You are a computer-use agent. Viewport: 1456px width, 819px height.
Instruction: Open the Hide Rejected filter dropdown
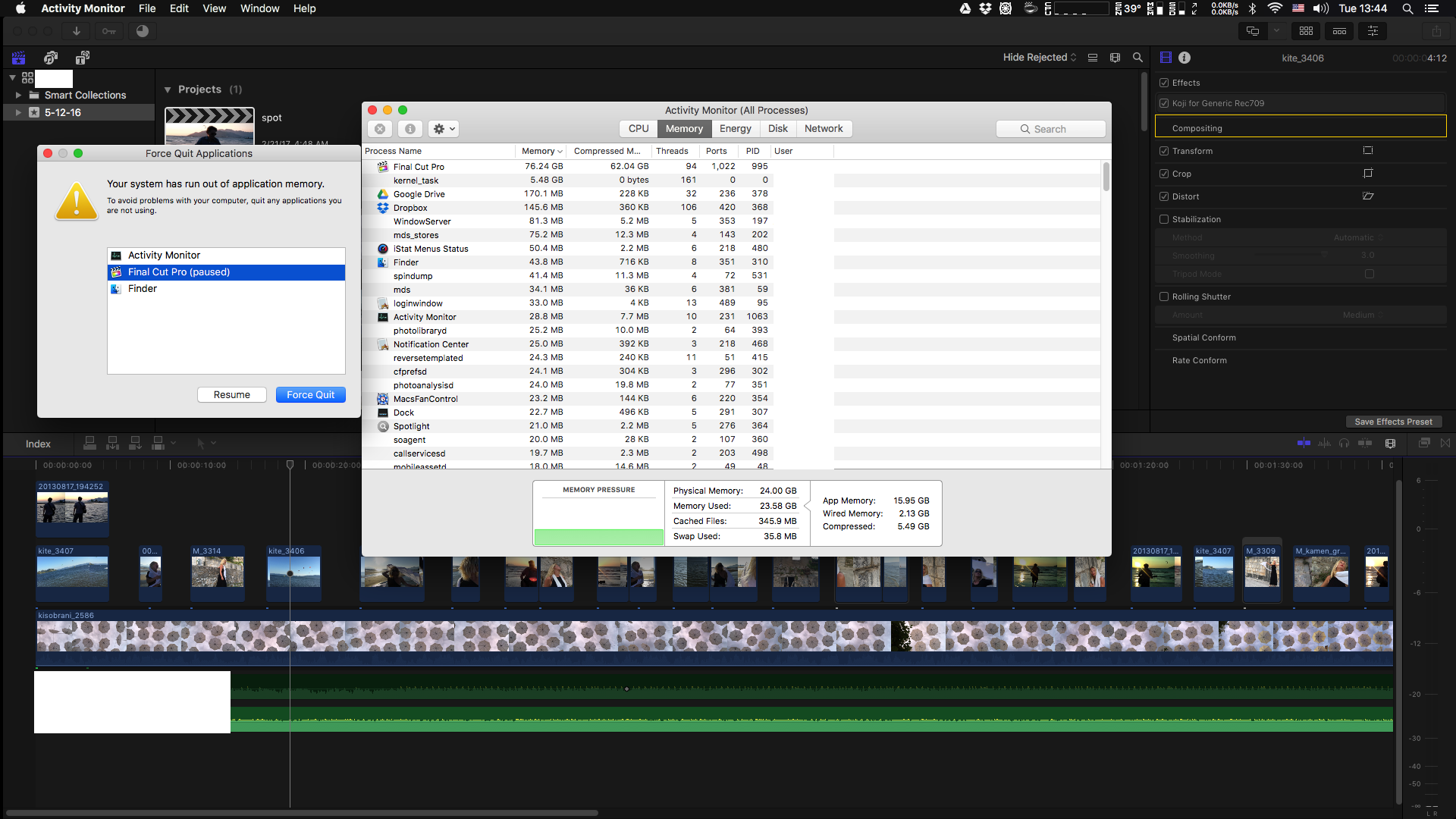point(1040,58)
